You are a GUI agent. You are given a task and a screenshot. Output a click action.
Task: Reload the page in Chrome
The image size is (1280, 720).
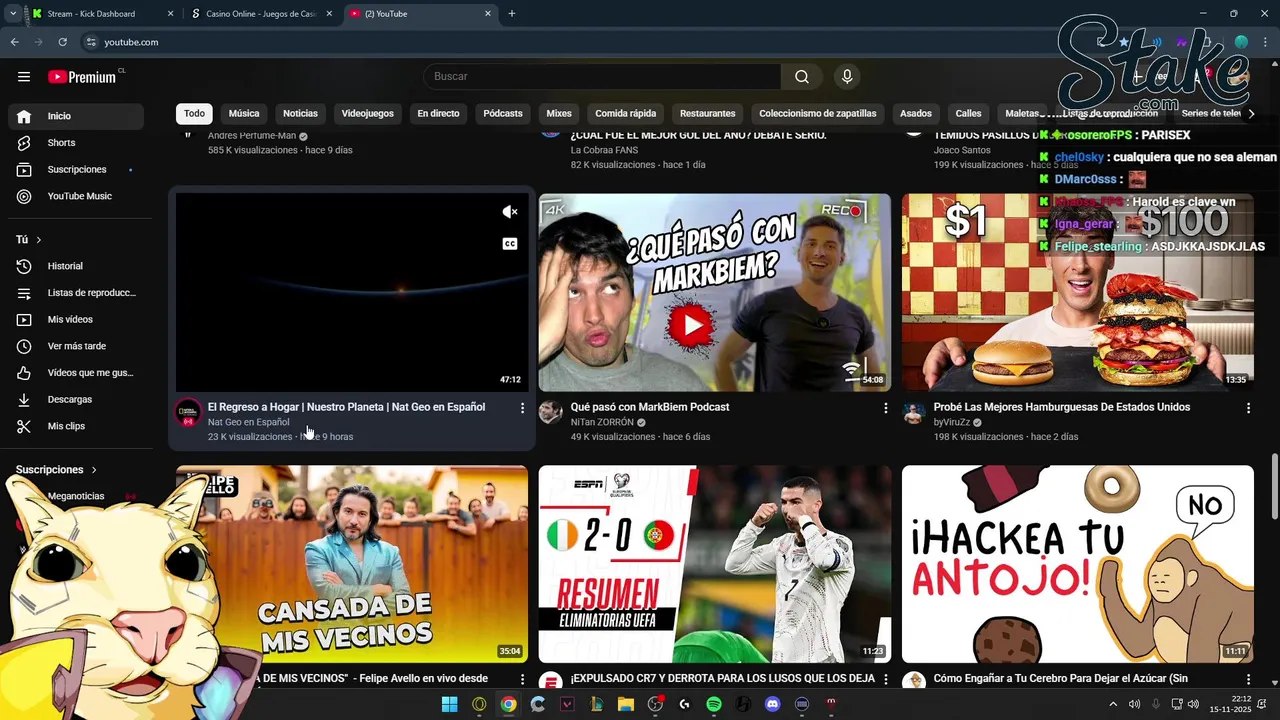click(62, 42)
